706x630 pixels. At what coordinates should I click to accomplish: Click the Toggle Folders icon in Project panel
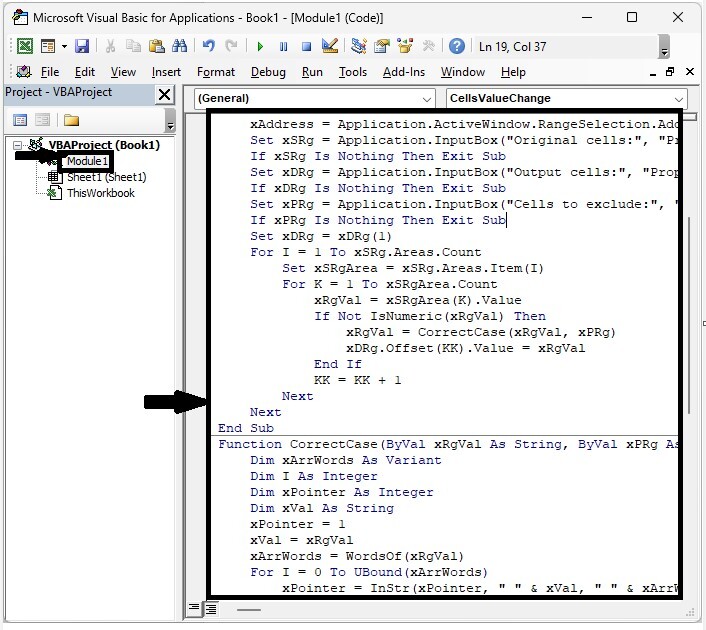point(71,120)
